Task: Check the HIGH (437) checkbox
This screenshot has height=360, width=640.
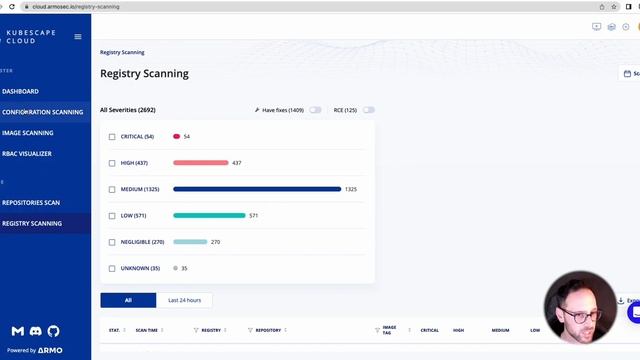Action: pos(112,163)
